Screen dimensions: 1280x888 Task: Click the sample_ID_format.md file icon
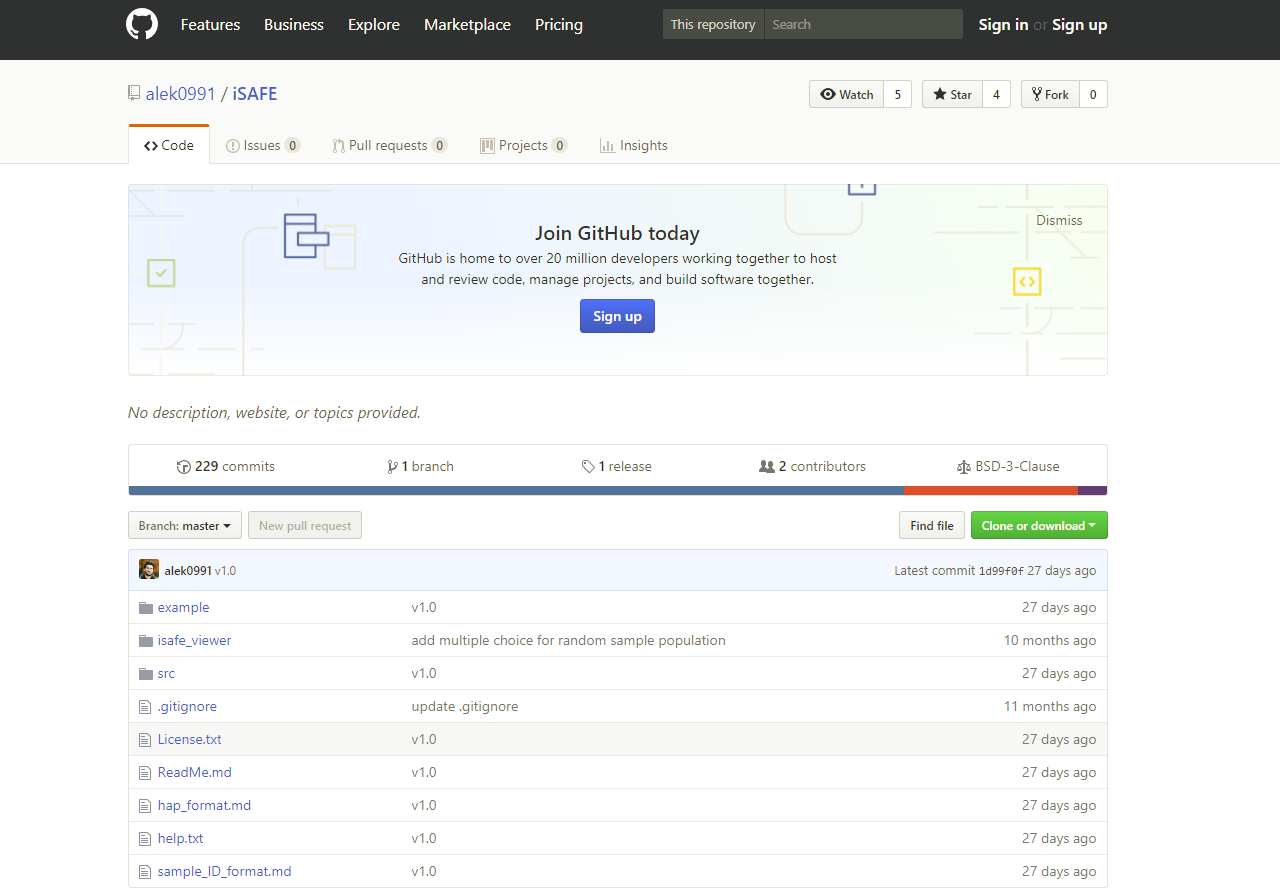(145, 871)
